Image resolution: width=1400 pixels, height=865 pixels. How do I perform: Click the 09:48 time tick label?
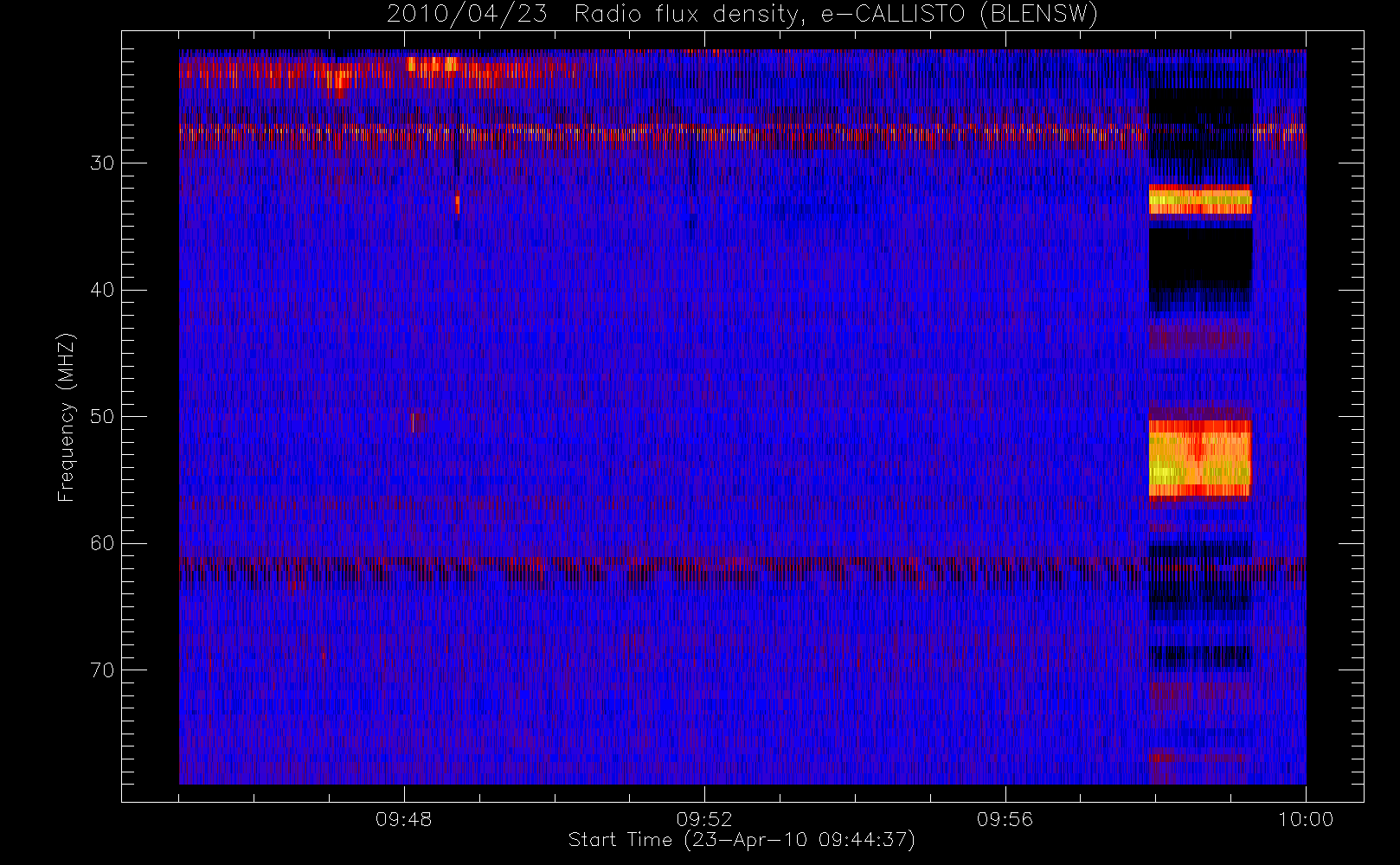click(403, 819)
